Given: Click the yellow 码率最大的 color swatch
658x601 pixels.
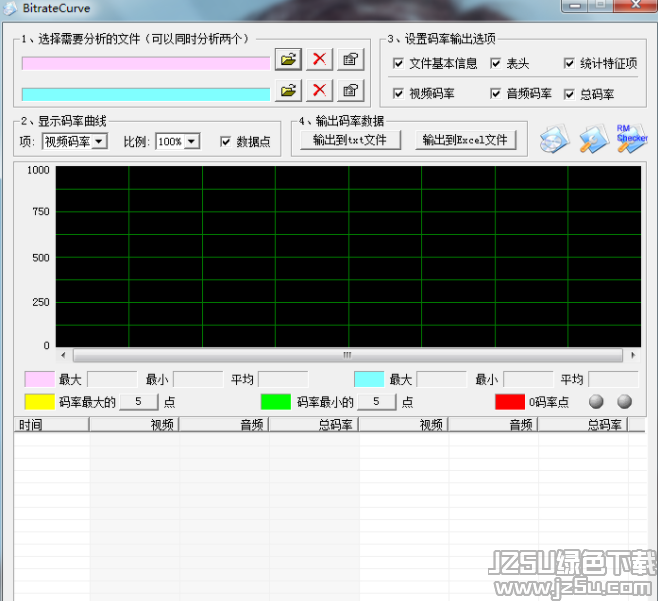Looking at the screenshot, I should (x=40, y=402).
